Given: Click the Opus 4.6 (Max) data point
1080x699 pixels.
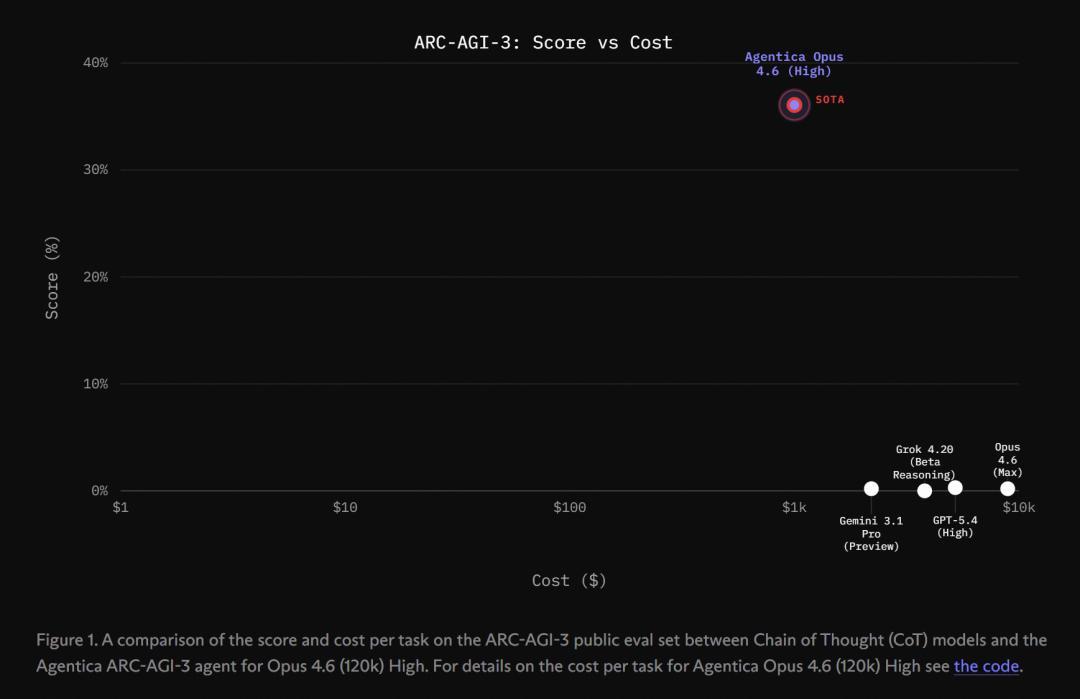Looking at the screenshot, I should pos(1007,489).
